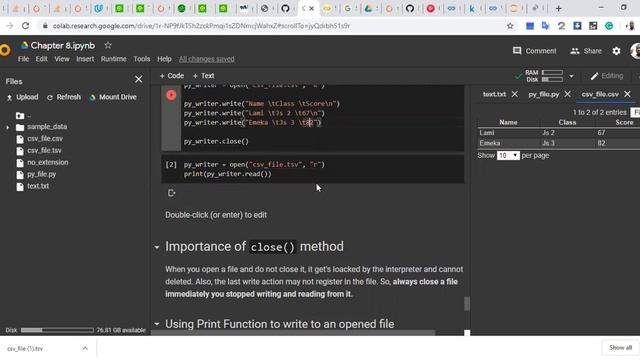Screen dimensions: 640x360
Task: Click the print(py_writer.read()) code line
Action: (x=227, y=174)
